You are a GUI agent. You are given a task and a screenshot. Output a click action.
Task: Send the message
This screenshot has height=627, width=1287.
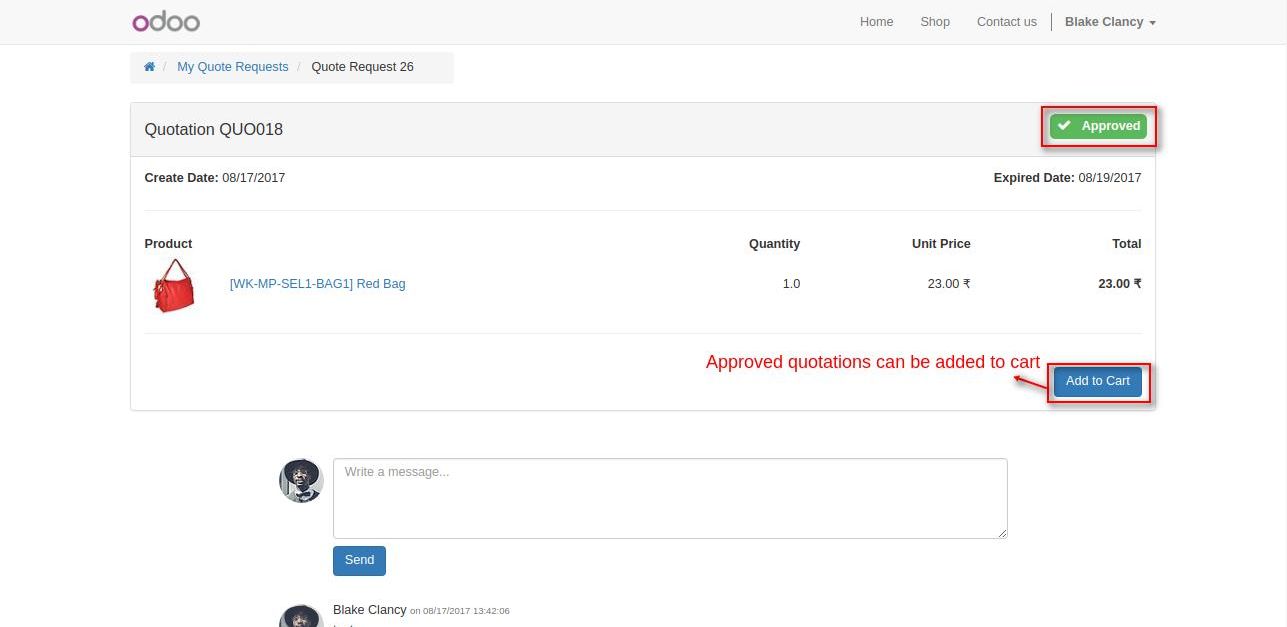pyautogui.click(x=359, y=561)
